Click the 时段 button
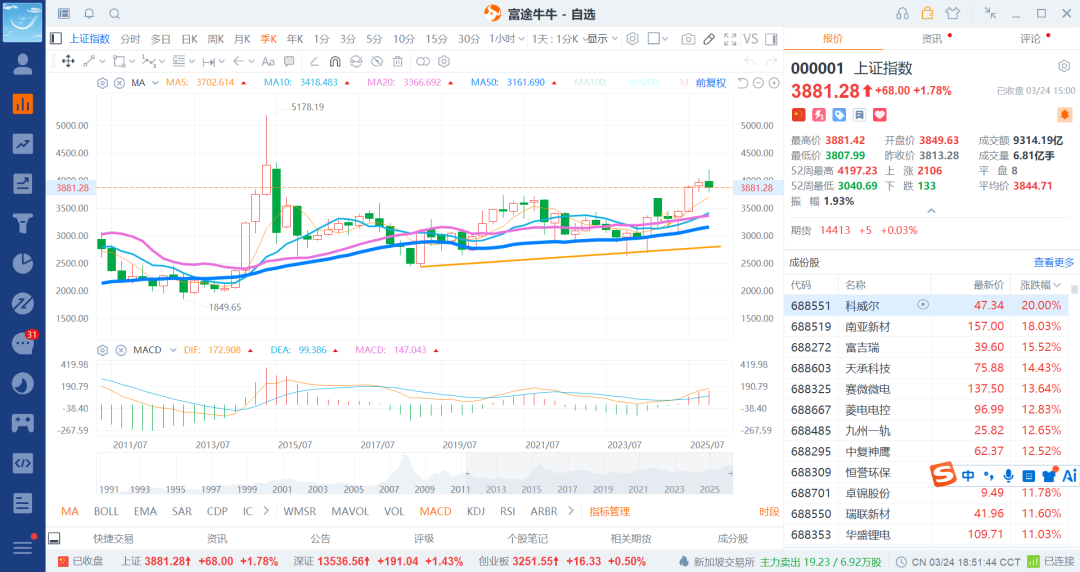Image resolution: width=1080 pixels, height=572 pixels. pos(769,511)
